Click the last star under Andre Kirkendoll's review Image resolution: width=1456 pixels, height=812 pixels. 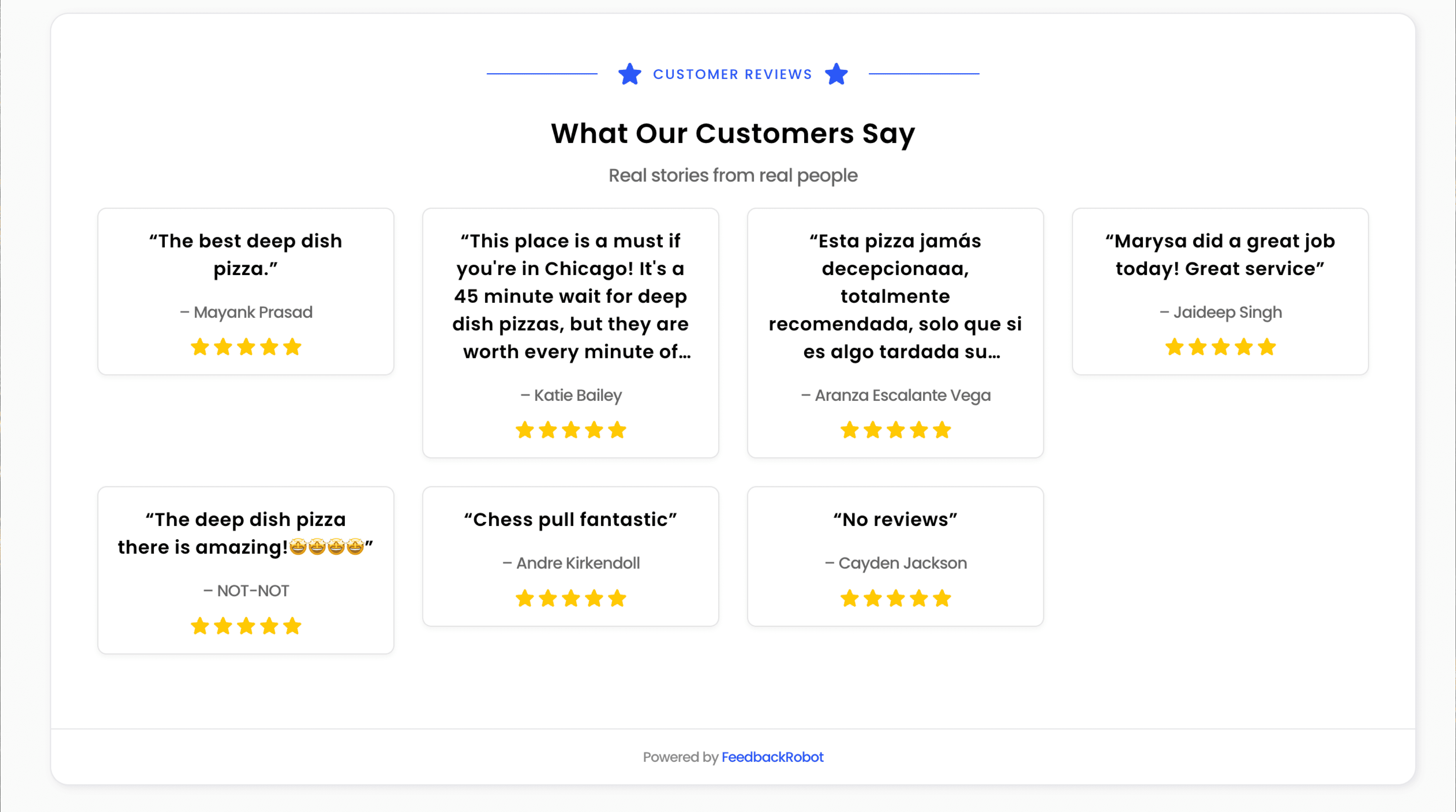tap(617, 598)
